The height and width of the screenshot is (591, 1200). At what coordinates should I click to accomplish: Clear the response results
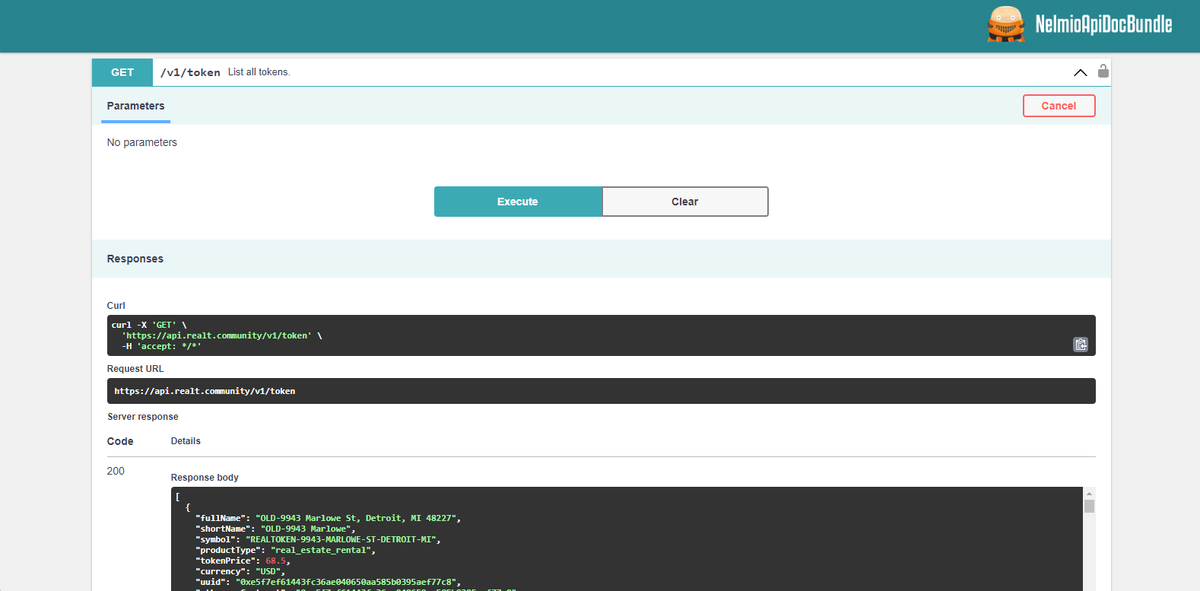pos(685,201)
